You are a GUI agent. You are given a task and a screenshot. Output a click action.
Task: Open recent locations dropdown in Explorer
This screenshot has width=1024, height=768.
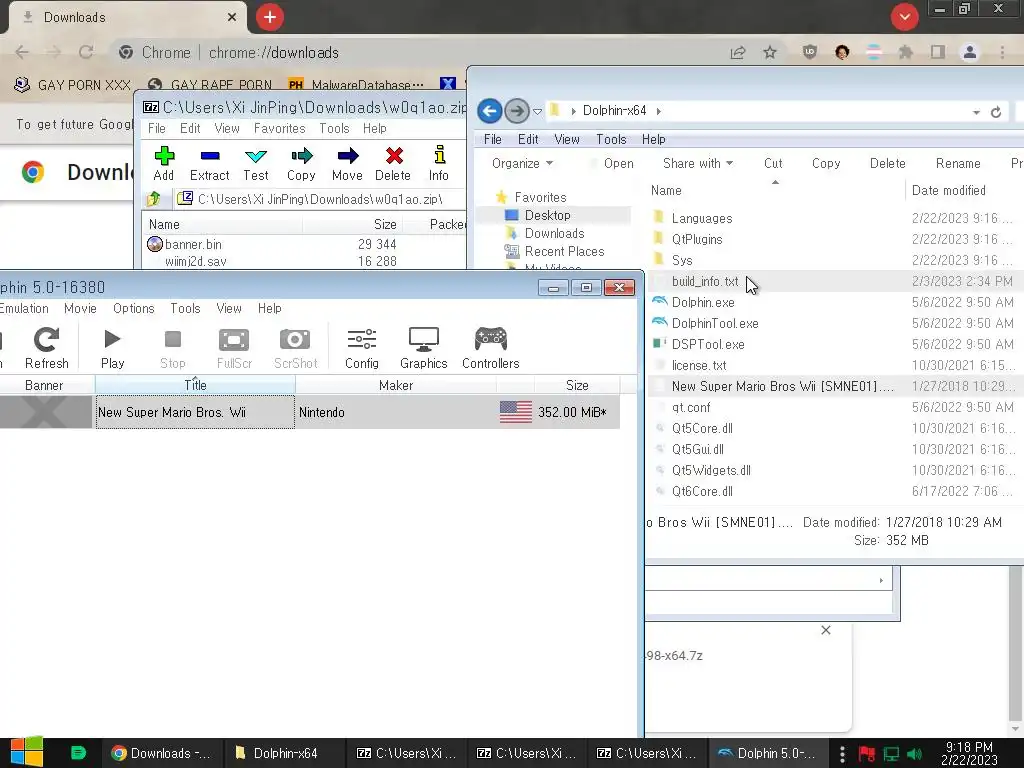(537, 112)
